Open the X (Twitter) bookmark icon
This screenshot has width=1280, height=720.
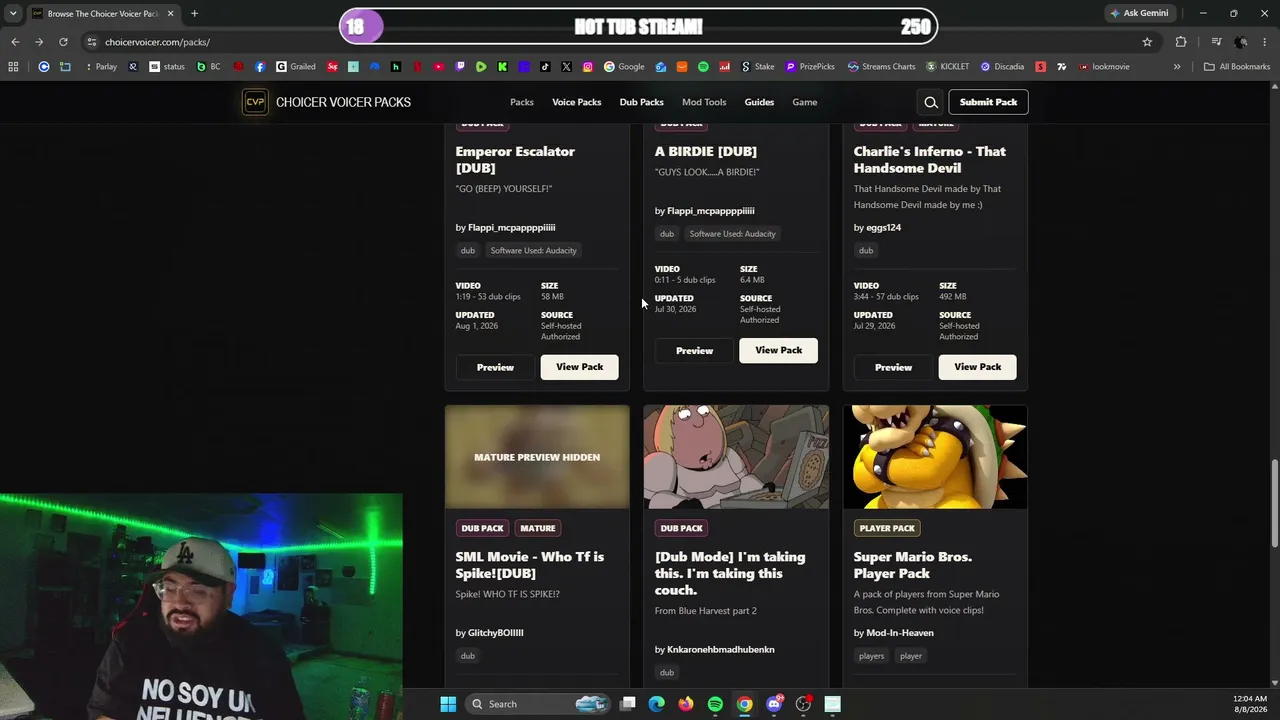(x=566, y=67)
